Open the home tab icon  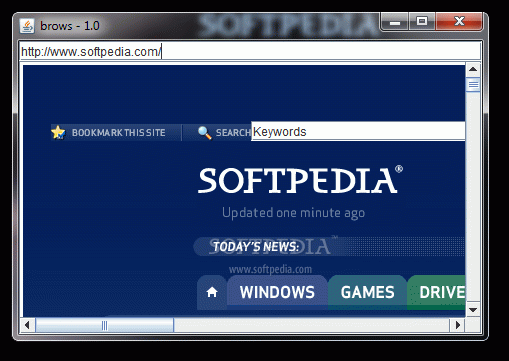212,292
